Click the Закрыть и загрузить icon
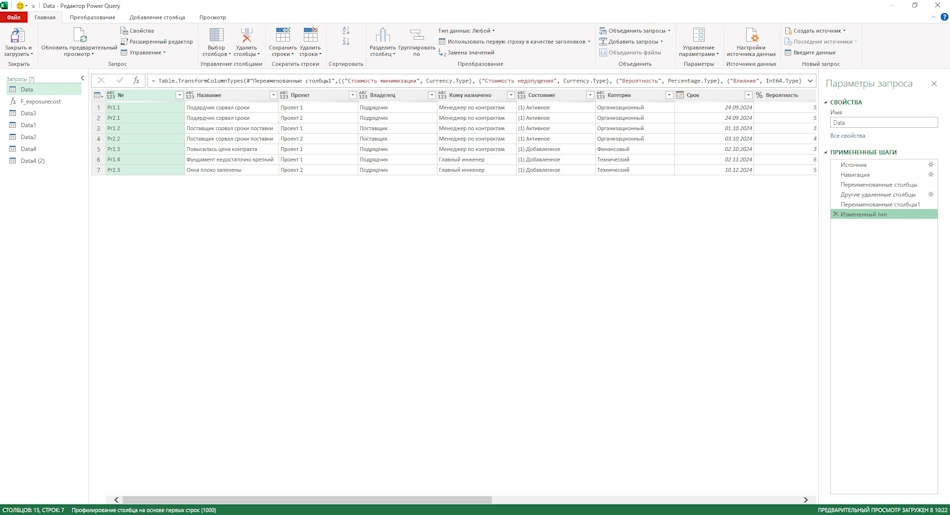This screenshot has height=515, width=950. point(18,36)
